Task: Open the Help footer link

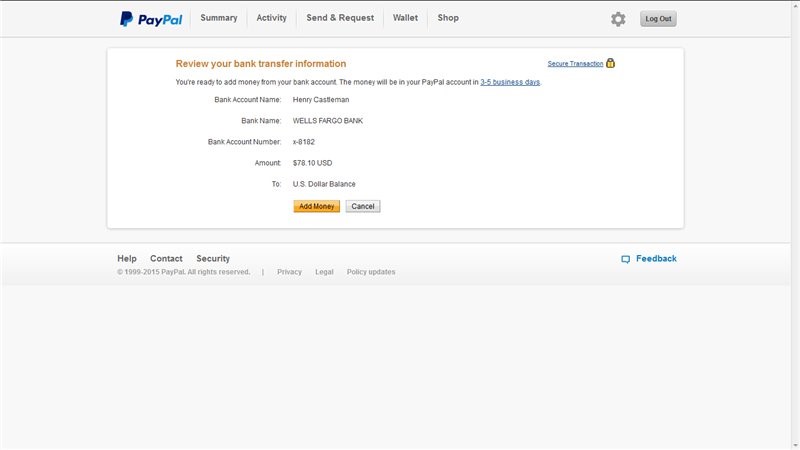Action: (127, 259)
